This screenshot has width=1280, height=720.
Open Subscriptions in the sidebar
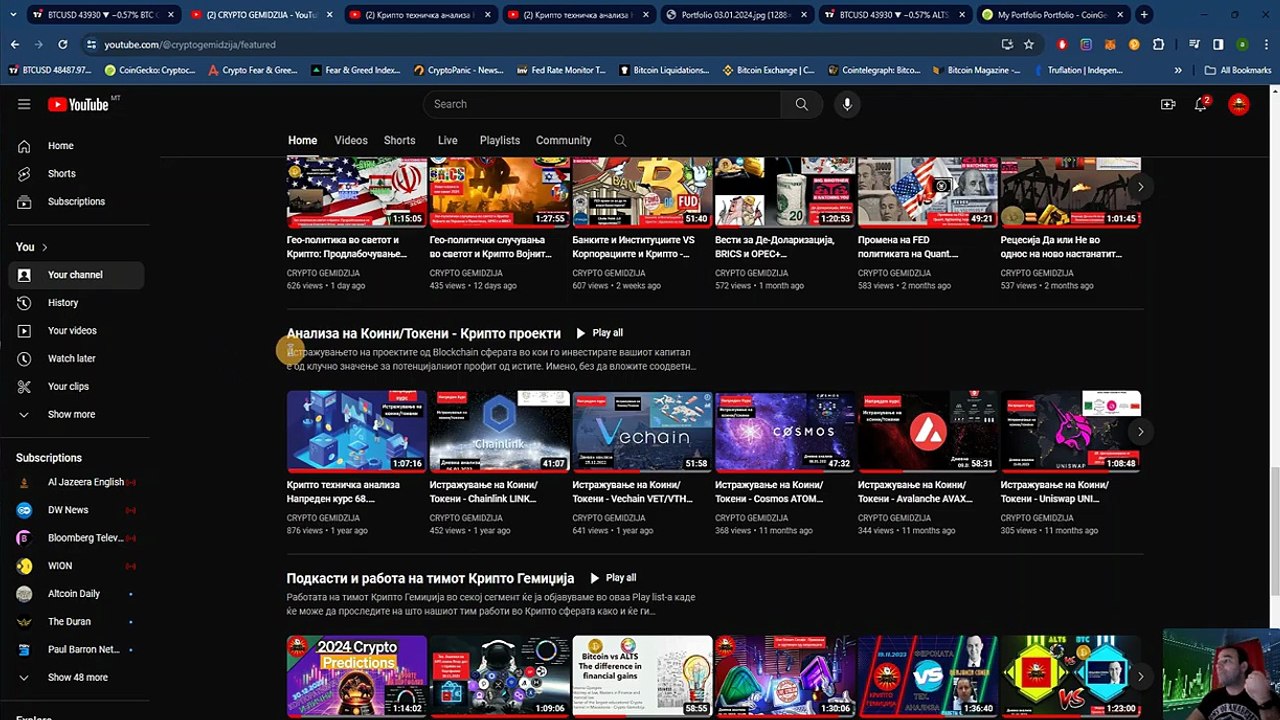click(76, 202)
